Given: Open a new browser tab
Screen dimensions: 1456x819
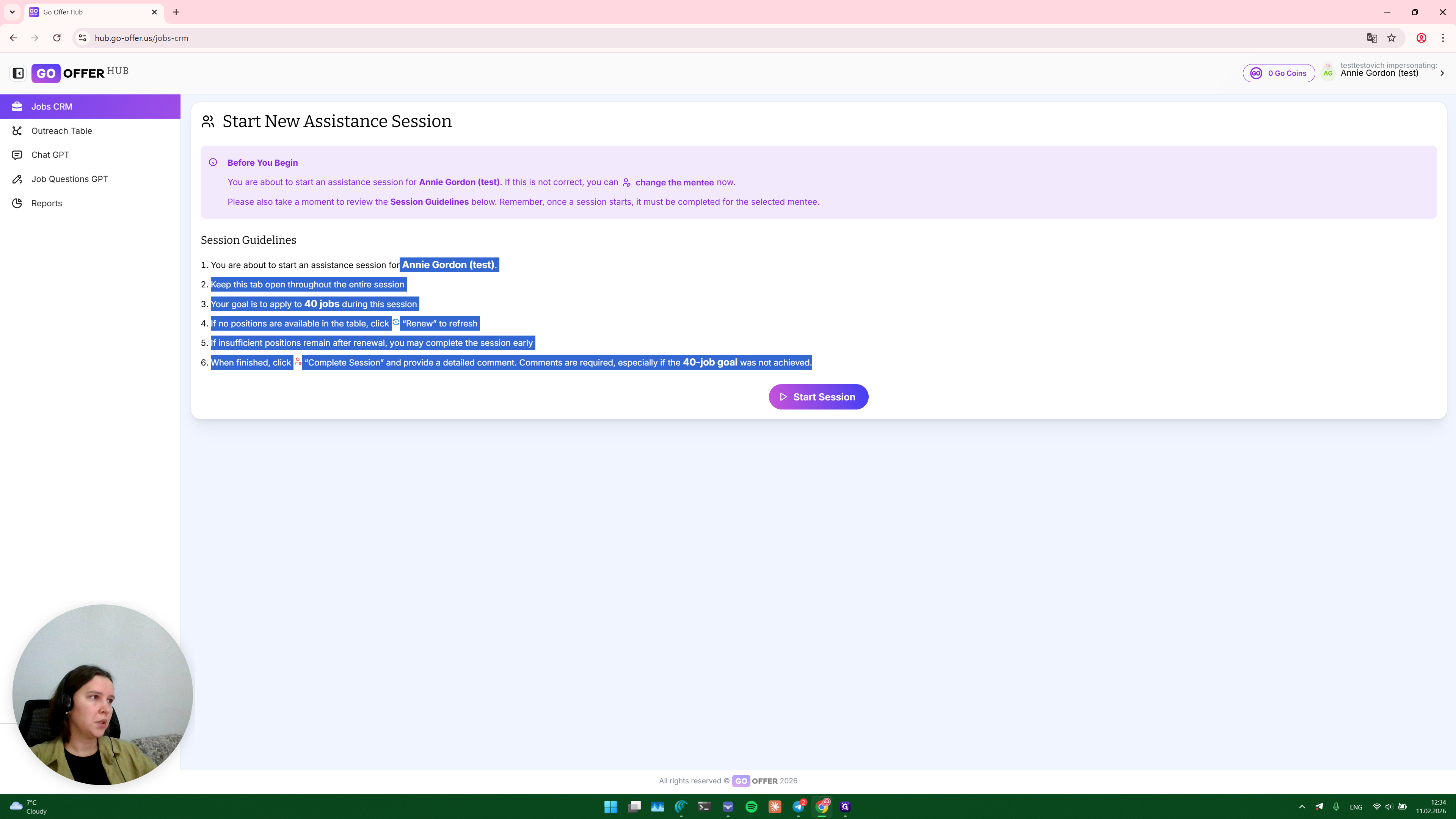Looking at the screenshot, I should (x=176, y=12).
